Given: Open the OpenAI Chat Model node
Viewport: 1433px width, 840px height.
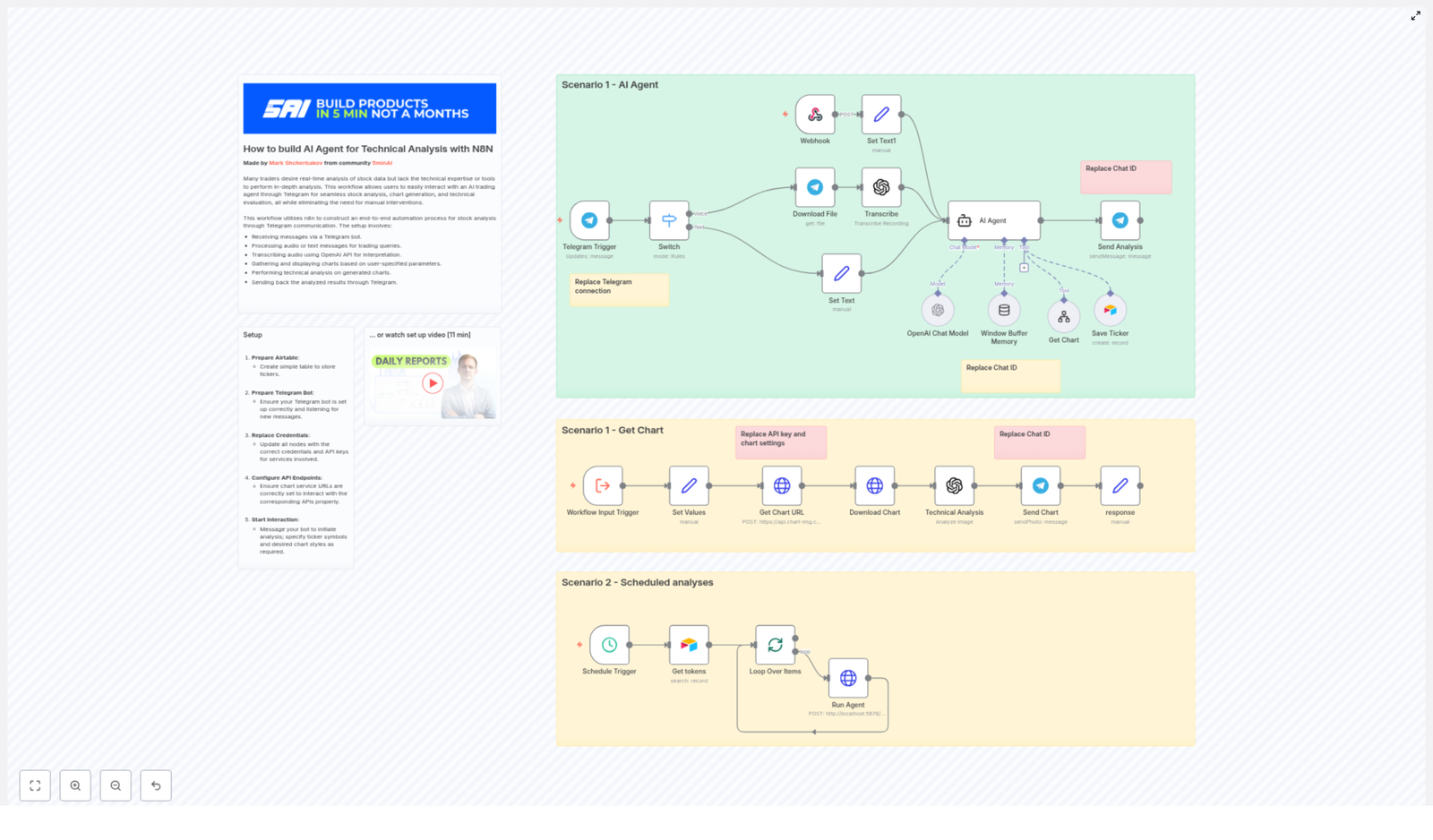Looking at the screenshot, I should tap(937, 309).
